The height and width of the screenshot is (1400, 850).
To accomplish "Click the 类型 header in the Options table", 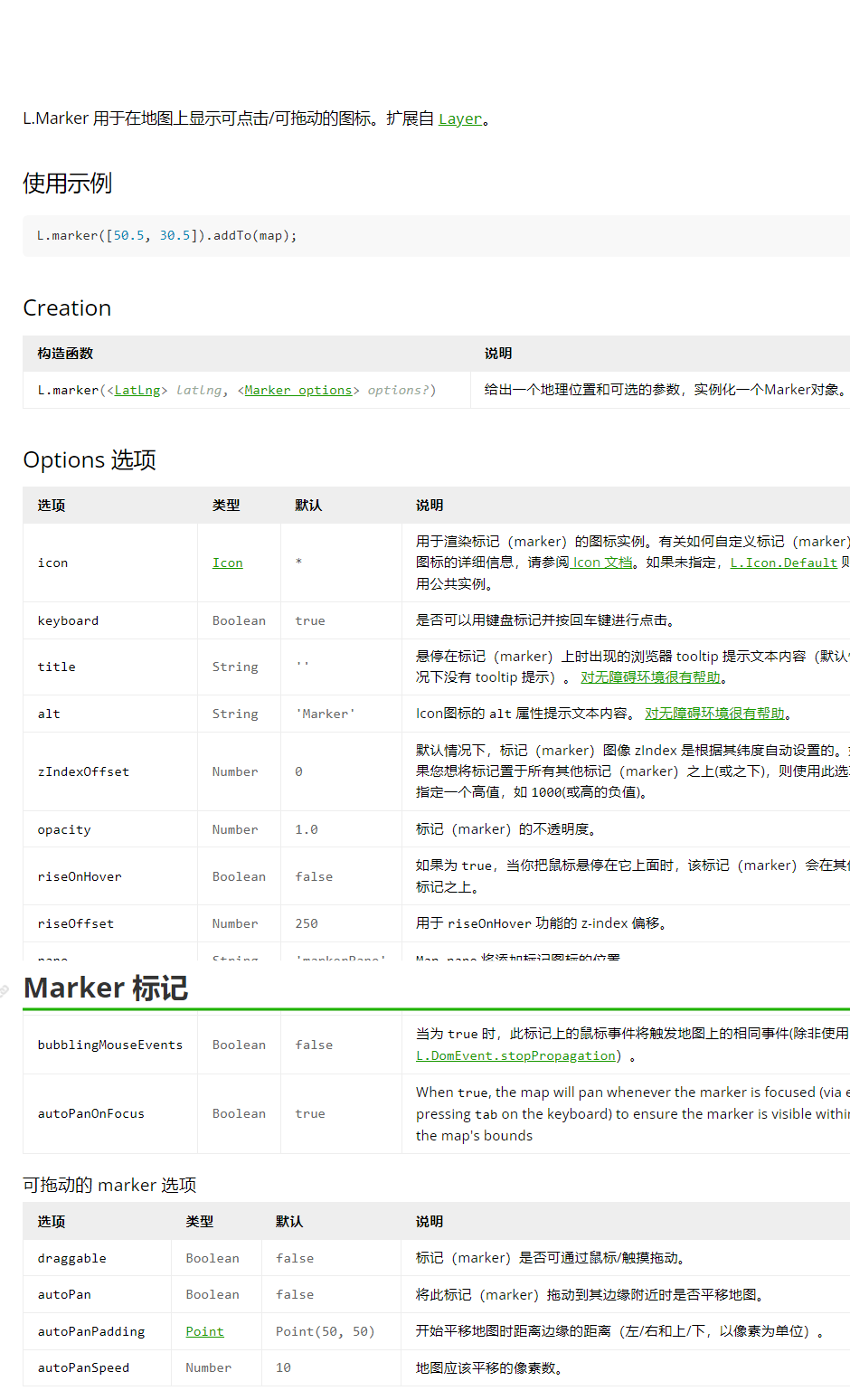I will pos(226,506).
